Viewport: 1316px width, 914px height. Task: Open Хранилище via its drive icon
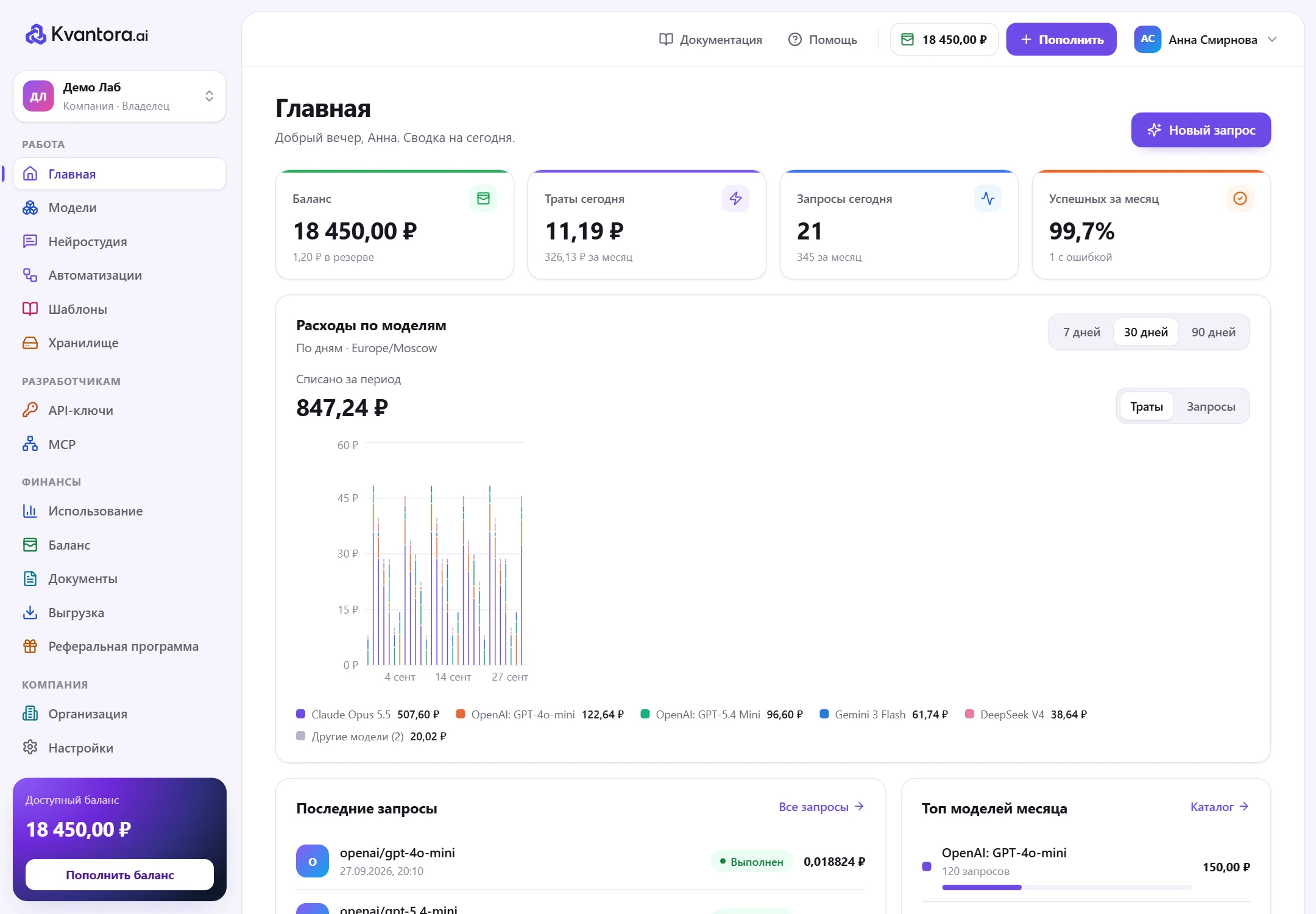[x=30, y=343]
